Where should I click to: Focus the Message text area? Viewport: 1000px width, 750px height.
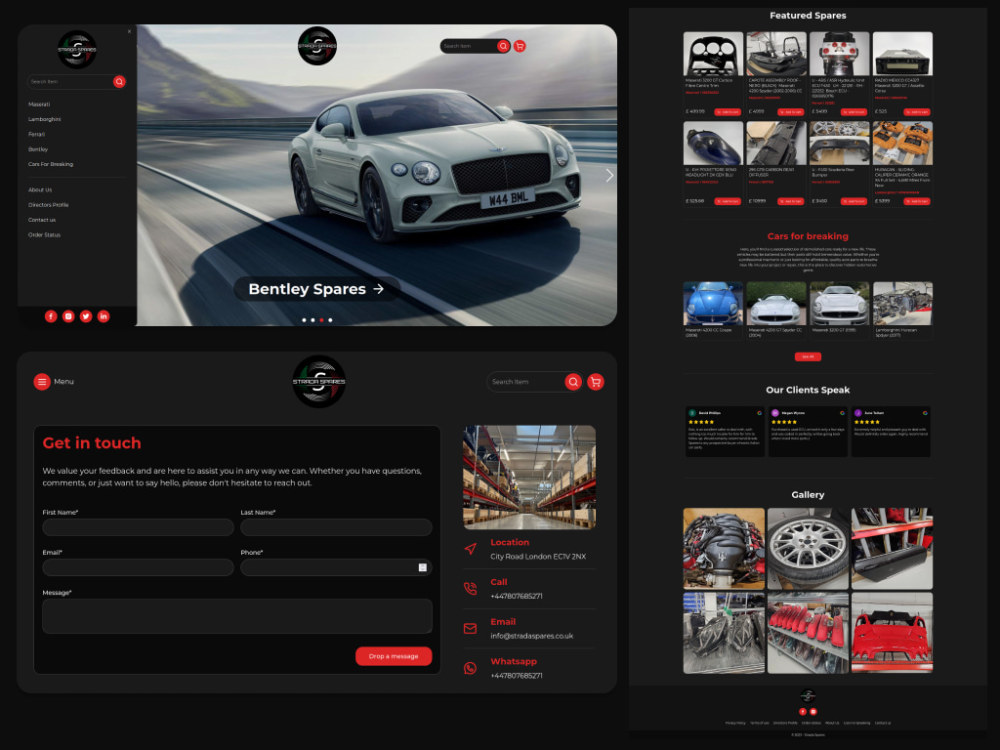point(237,616)
